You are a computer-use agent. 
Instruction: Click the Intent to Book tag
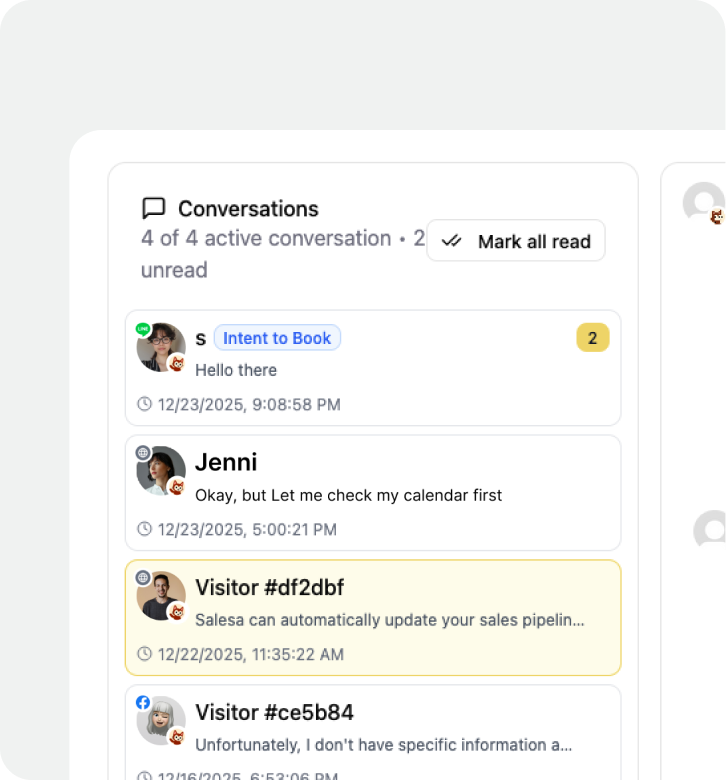point(277,338)
